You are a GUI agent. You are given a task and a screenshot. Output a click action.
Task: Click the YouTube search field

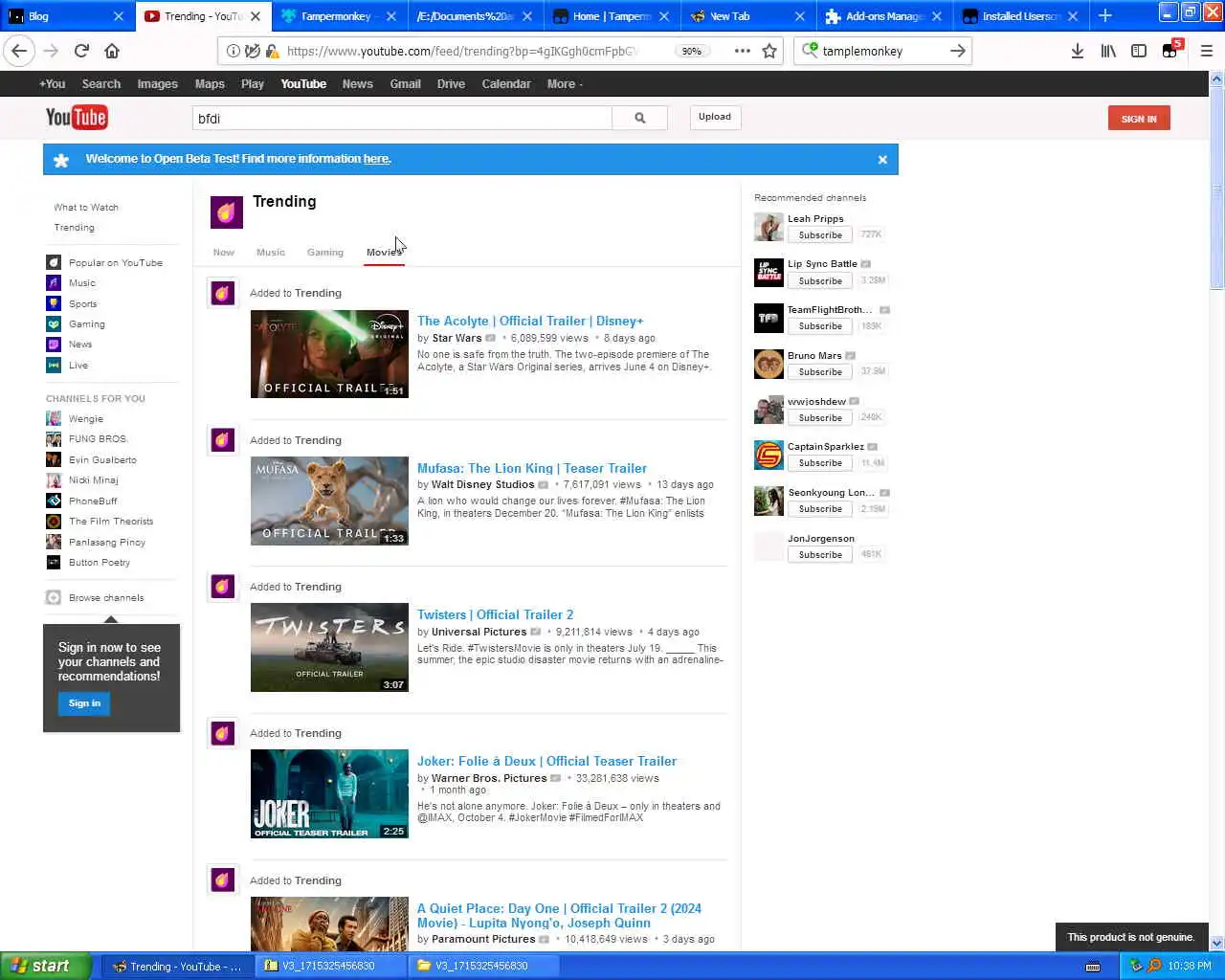(x=402, y=118)
